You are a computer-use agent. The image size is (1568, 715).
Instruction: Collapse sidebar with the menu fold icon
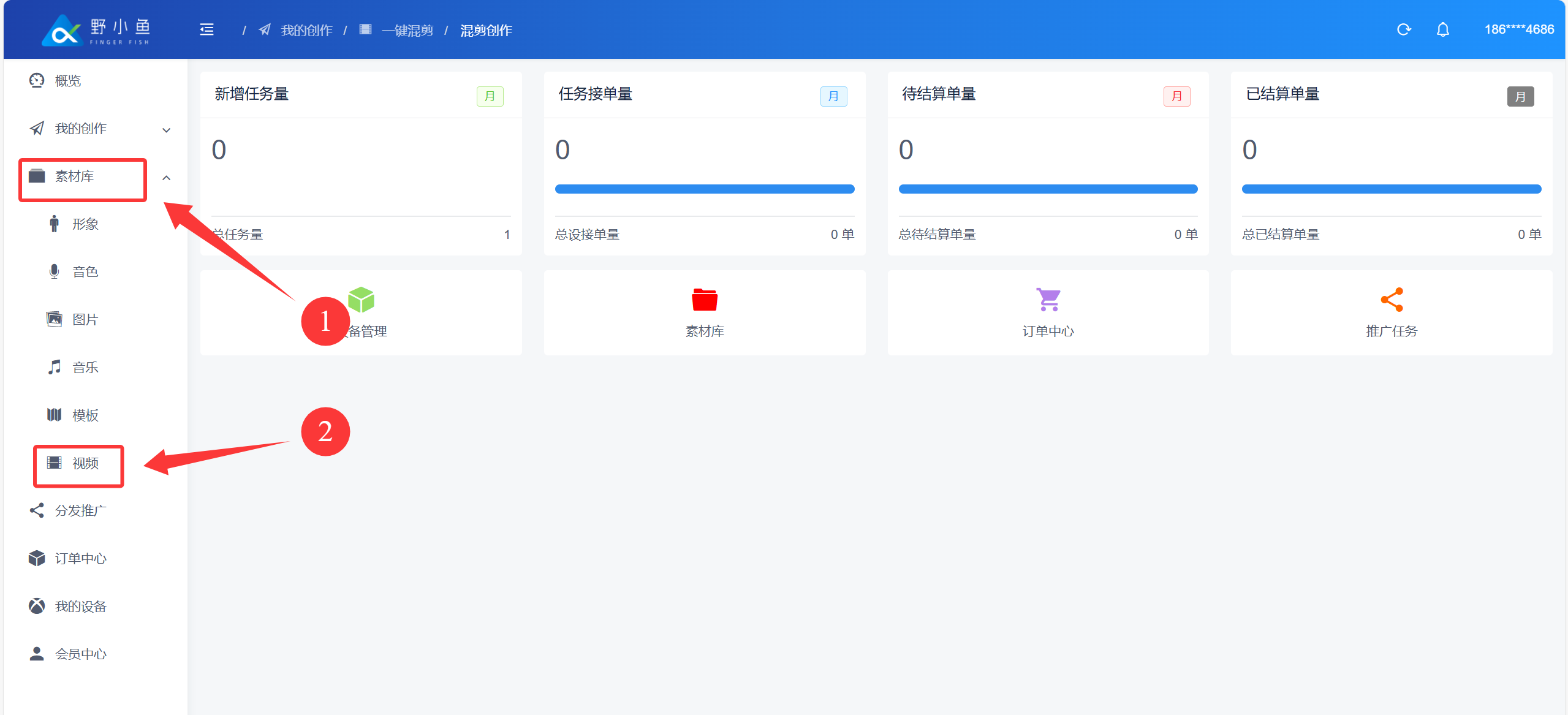[x=206, y=29]
